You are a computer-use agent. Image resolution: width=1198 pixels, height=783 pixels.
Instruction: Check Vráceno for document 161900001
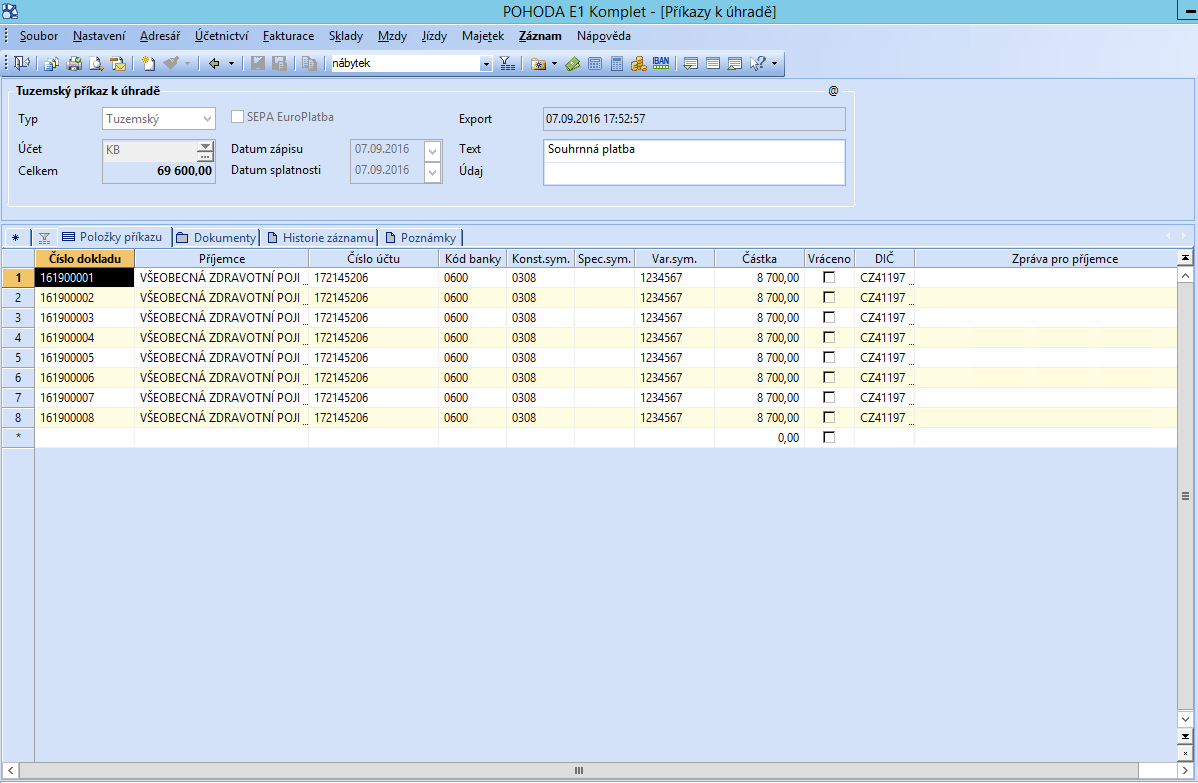pyautogui.click(x=829, y=277)
